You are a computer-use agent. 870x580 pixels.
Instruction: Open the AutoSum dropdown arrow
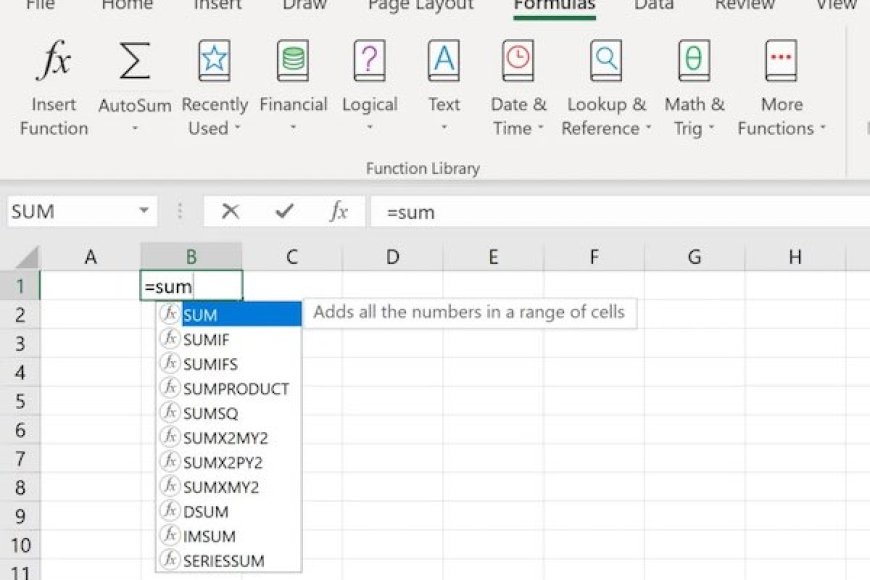(133, 127)
